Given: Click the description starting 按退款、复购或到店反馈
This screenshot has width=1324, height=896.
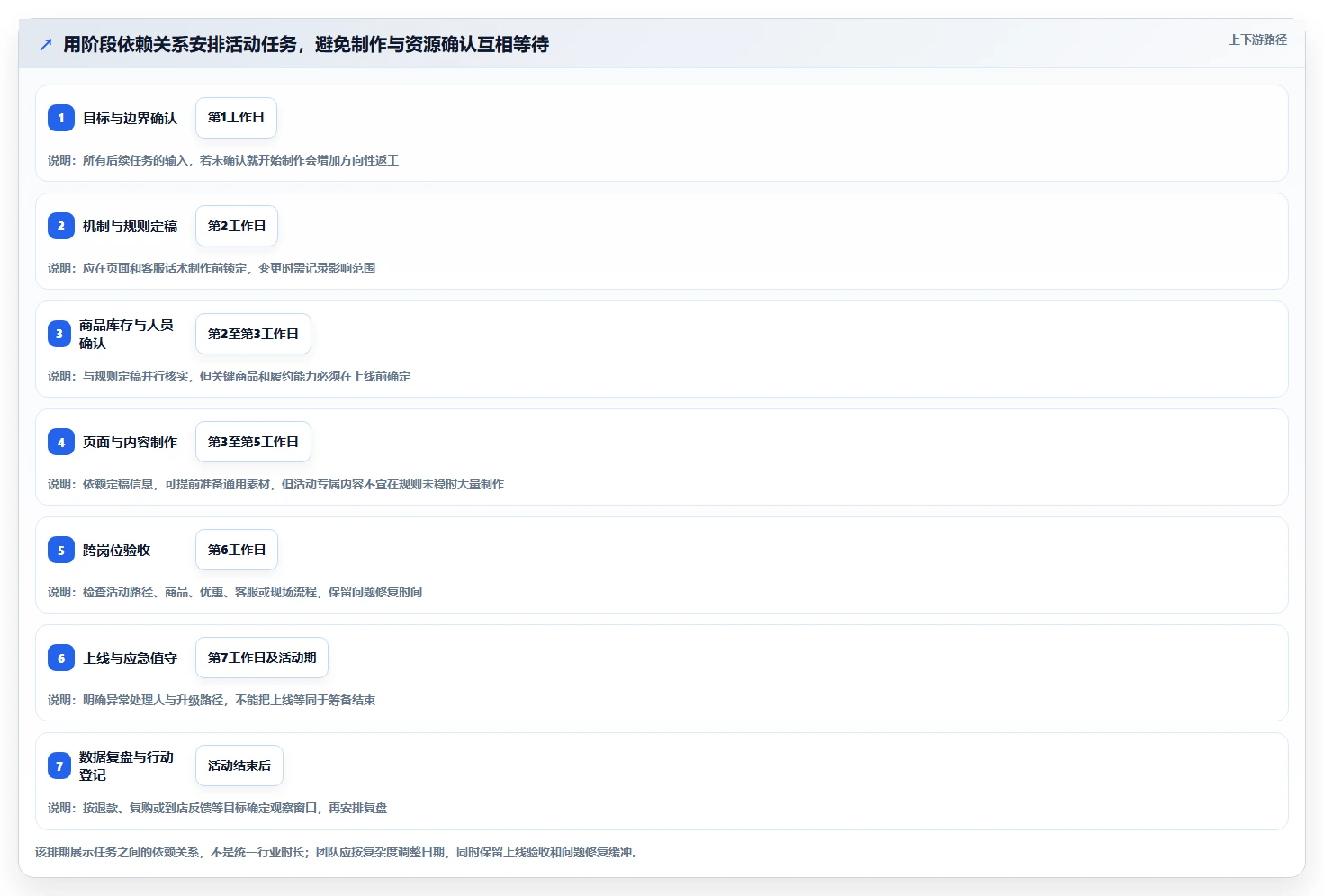Looking at the screenshot, I should tap(217, 808).
